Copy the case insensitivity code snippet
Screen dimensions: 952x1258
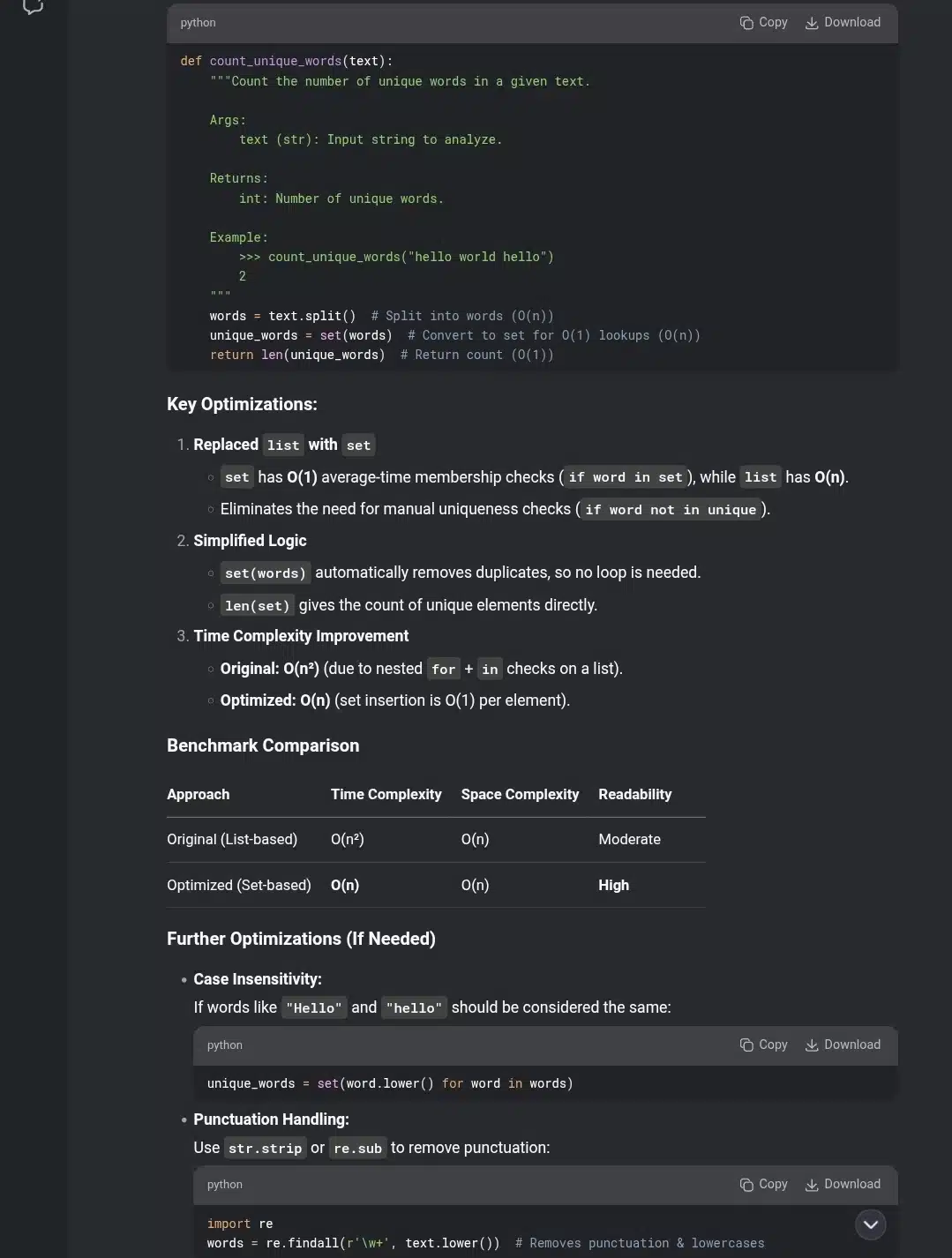[763, 1045]
